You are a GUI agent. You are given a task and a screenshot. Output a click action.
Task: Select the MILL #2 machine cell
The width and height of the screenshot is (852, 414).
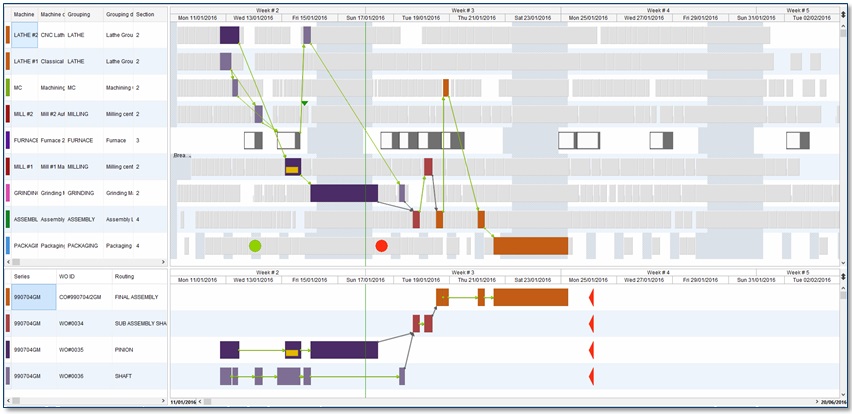(x=24, y=114)
